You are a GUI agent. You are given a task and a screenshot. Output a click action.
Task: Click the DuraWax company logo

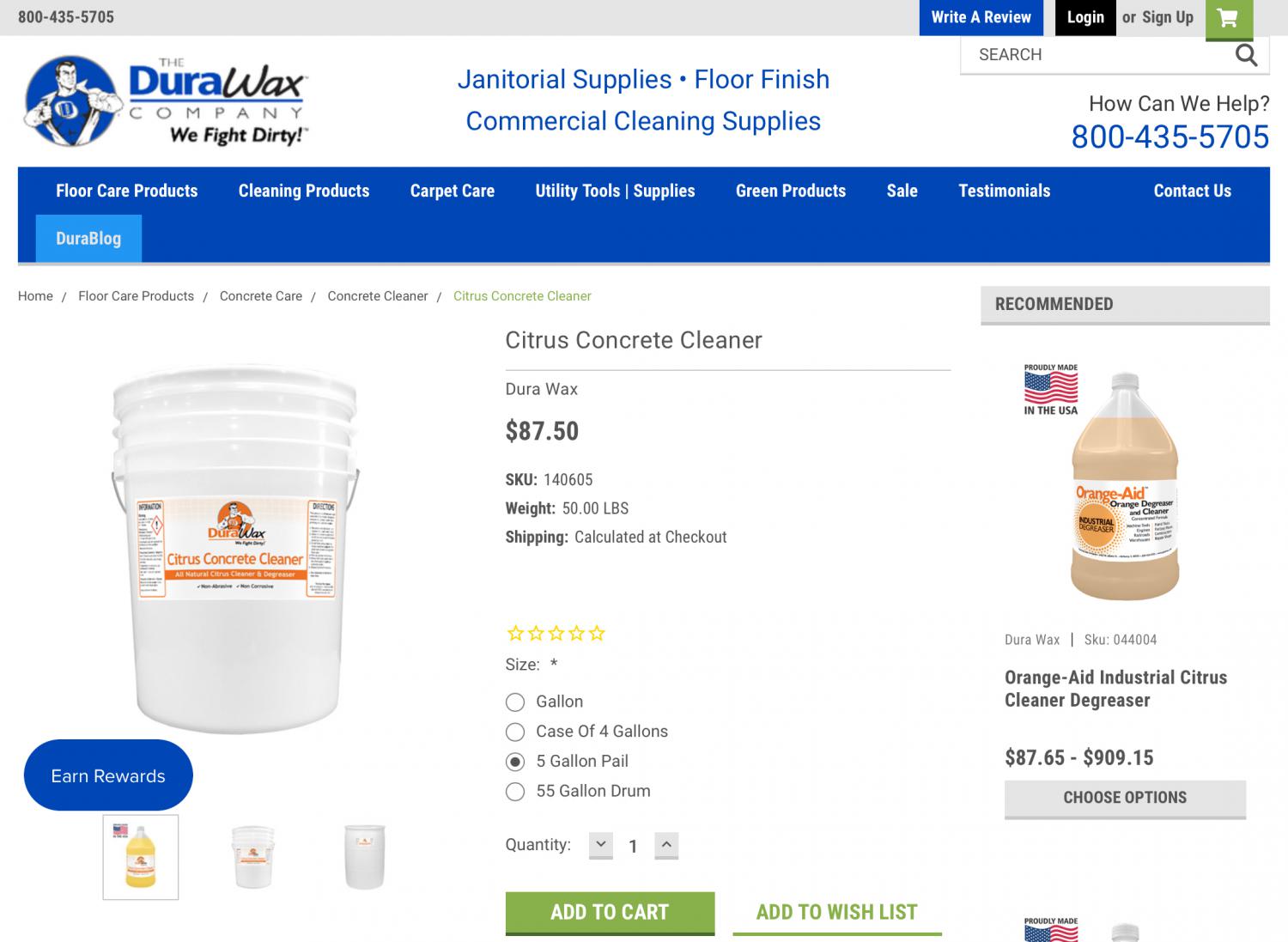166,101
